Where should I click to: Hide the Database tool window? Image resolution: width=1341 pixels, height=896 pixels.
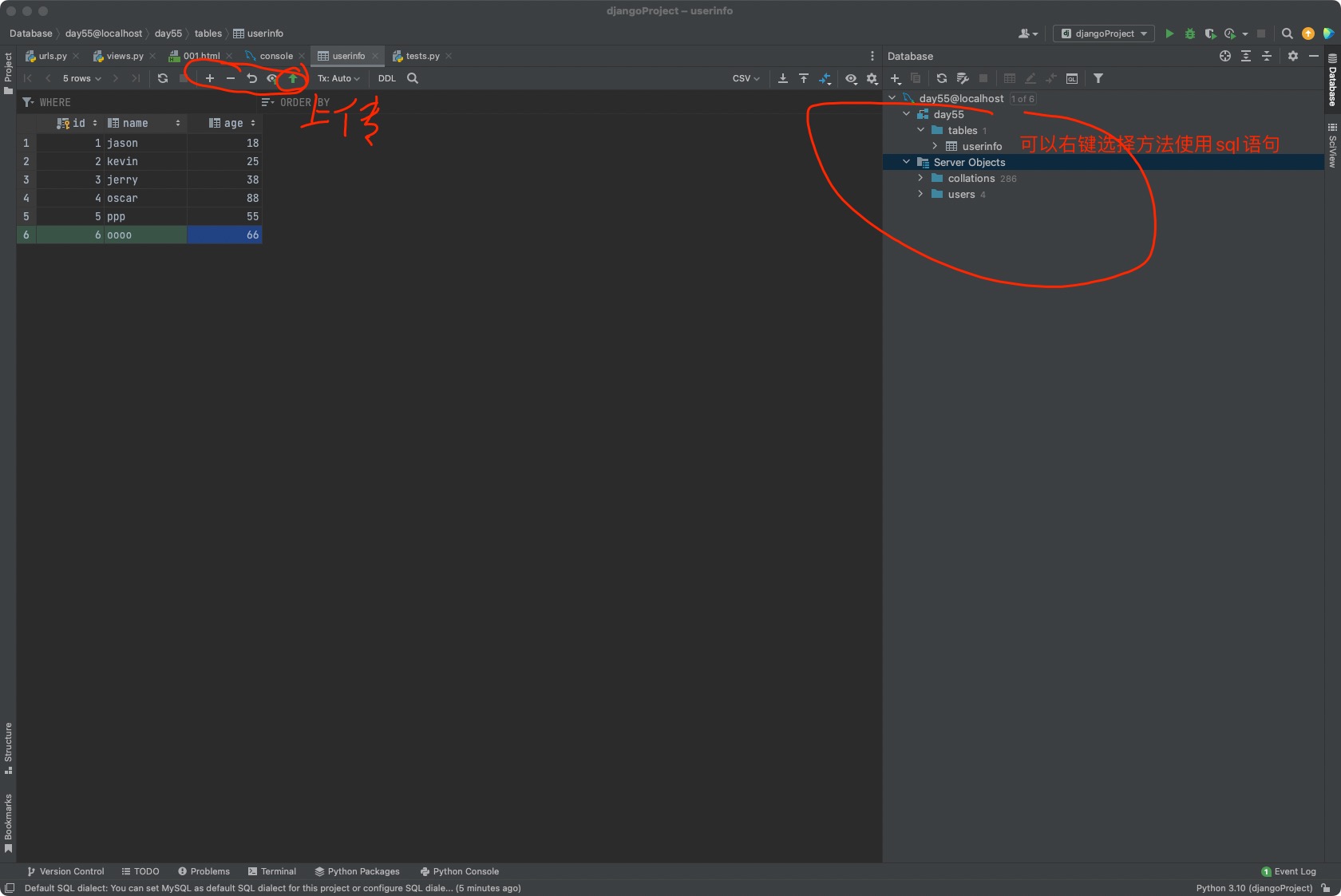(x=1314, y=56)
